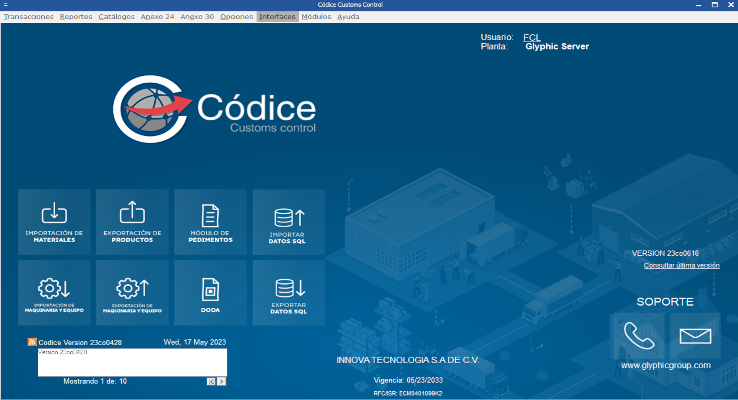Visit the www.glyphicgroup.com link

point(666,365)
